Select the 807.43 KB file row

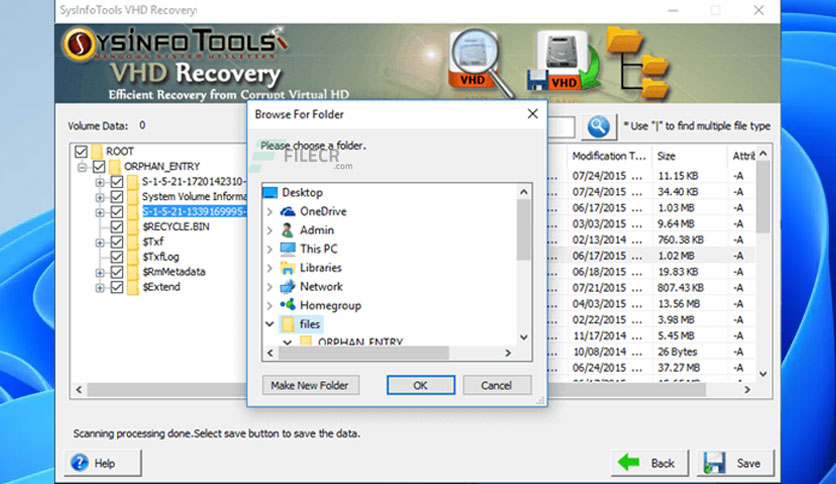click(x=653, y=287)
